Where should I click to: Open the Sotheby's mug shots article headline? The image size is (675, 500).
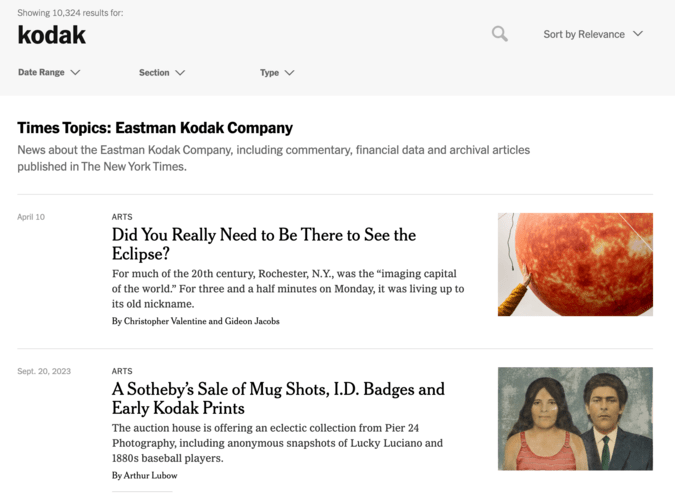[278, 398]
